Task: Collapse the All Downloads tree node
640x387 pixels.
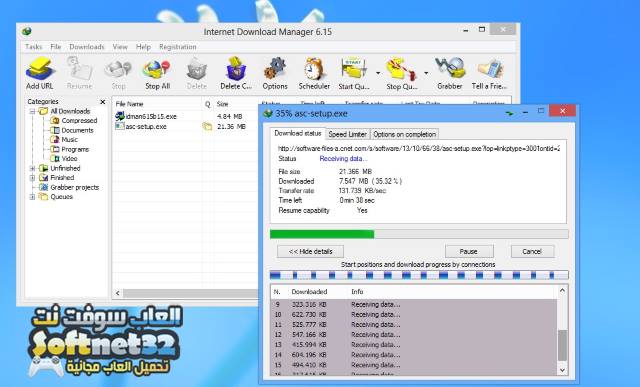Action: coord(32,111)
